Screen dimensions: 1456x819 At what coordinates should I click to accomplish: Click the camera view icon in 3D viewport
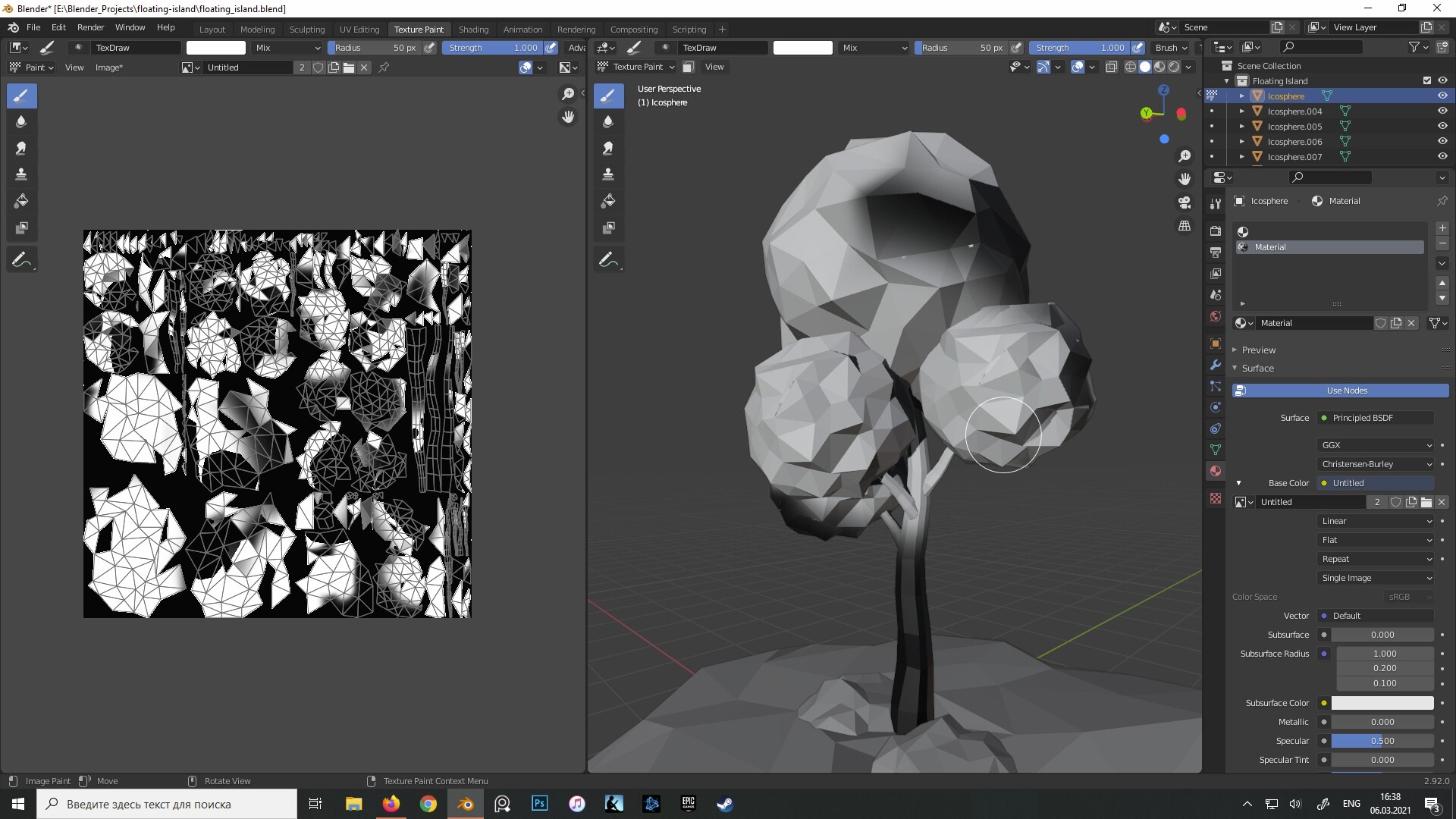tap(1185, 202)
